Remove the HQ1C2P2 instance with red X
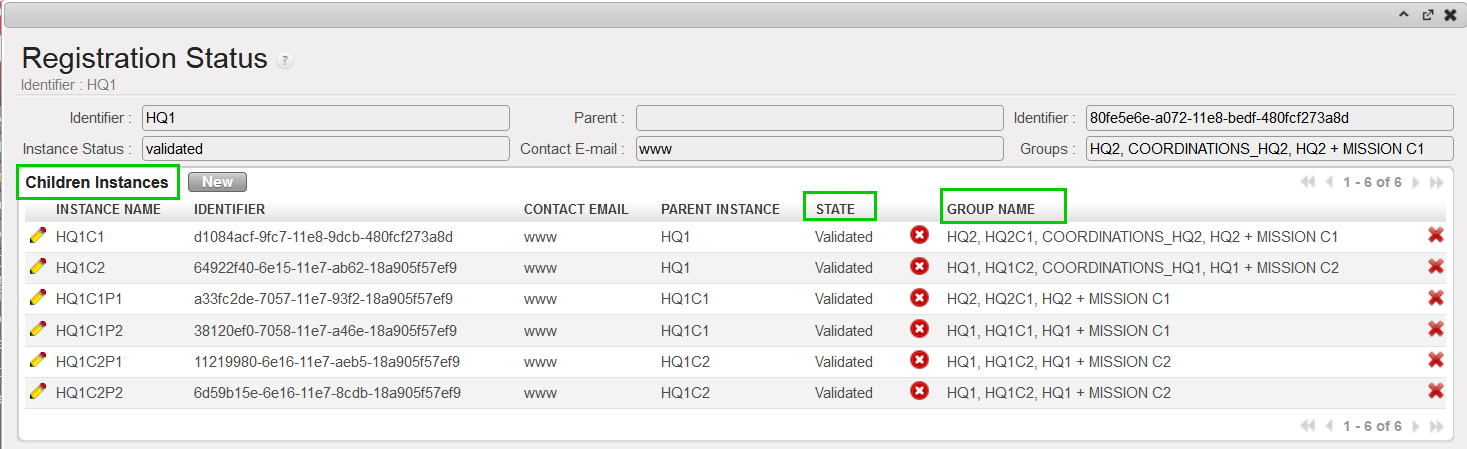The height and width of the screenshot is (449, 1467). pos(1435,392)
